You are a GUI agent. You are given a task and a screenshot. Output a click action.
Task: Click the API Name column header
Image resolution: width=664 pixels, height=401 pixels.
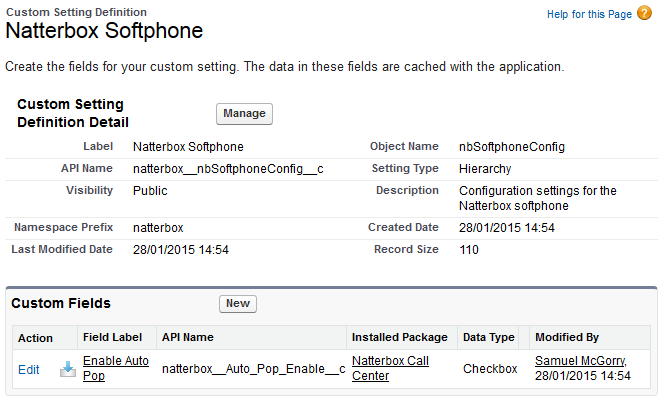(x=188, y=338)
